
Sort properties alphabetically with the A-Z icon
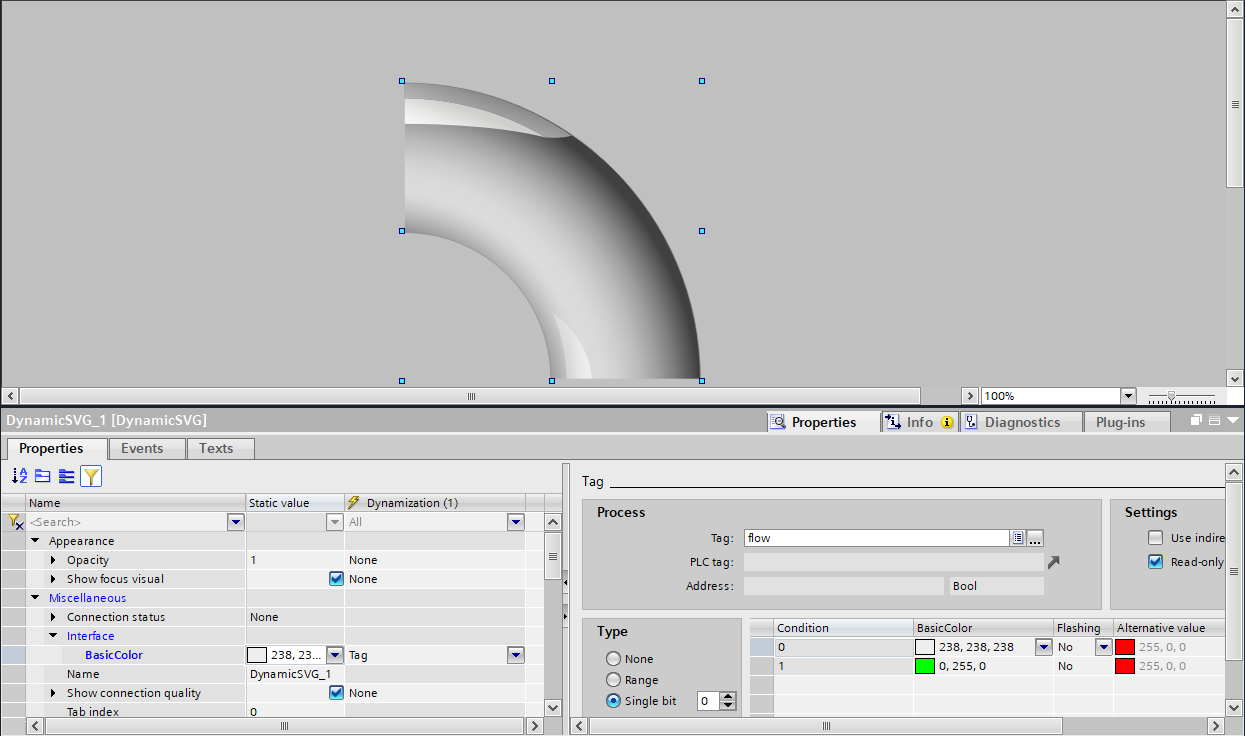pyautogui.click(x=20, y=477)
